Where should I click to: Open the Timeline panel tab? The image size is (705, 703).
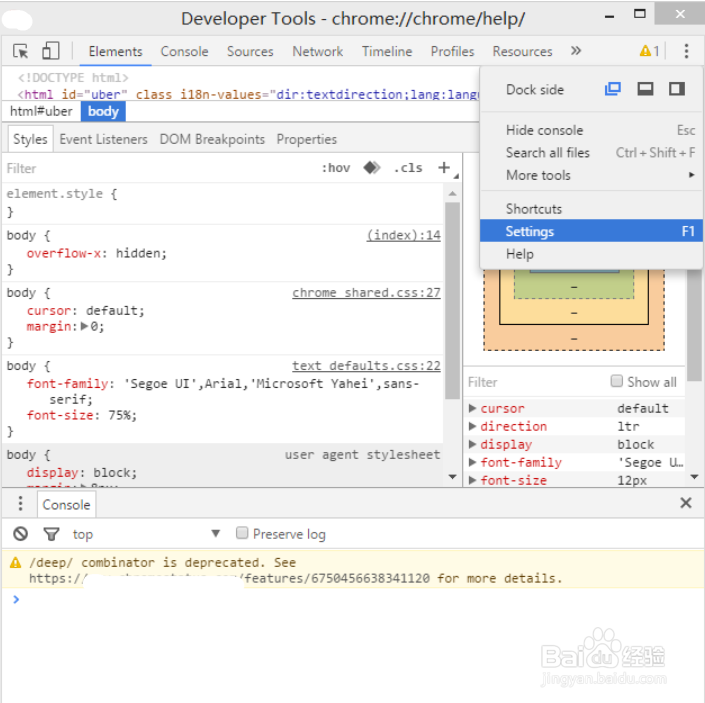pyautogui.click(x=387, y=51)
